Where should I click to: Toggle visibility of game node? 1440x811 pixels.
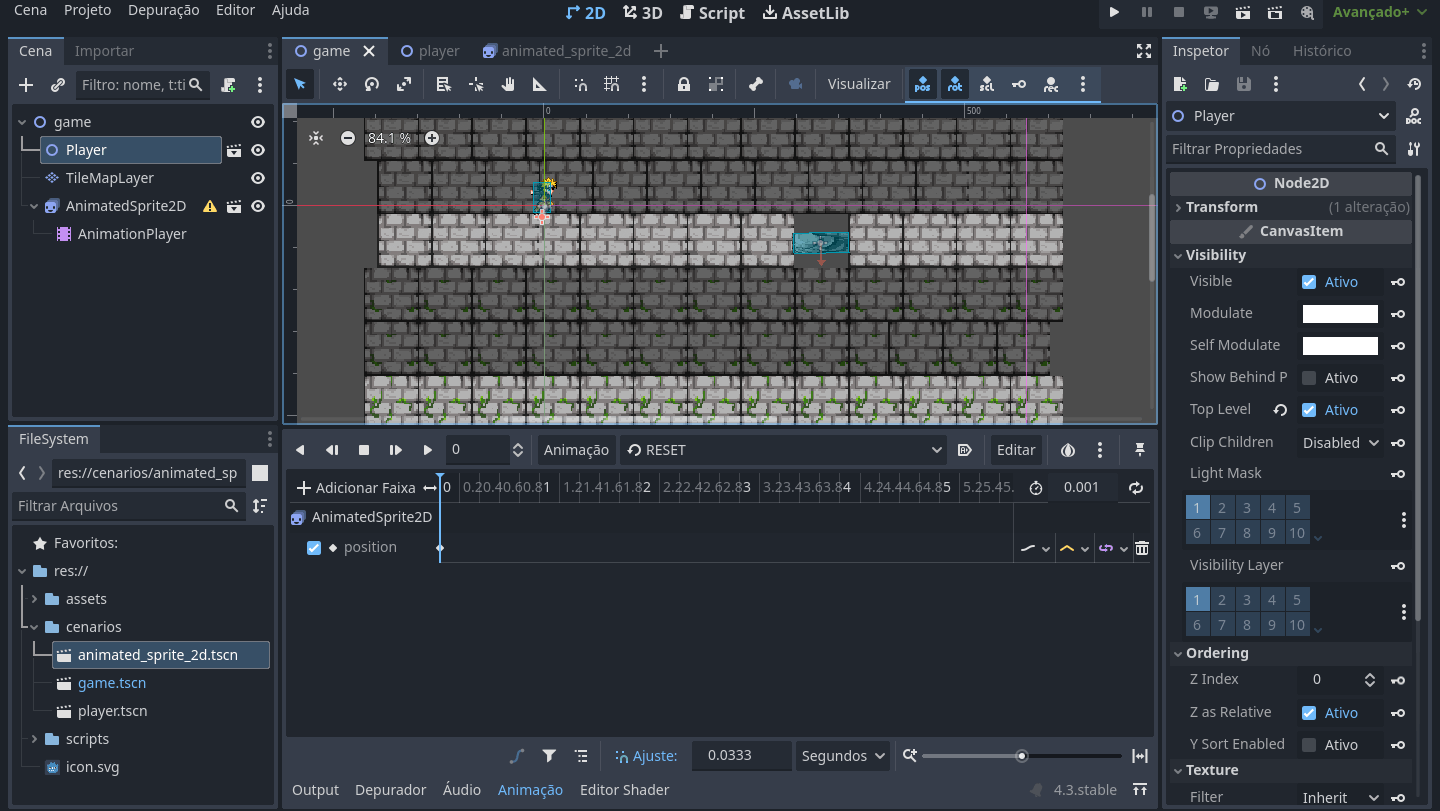point(258,122)
